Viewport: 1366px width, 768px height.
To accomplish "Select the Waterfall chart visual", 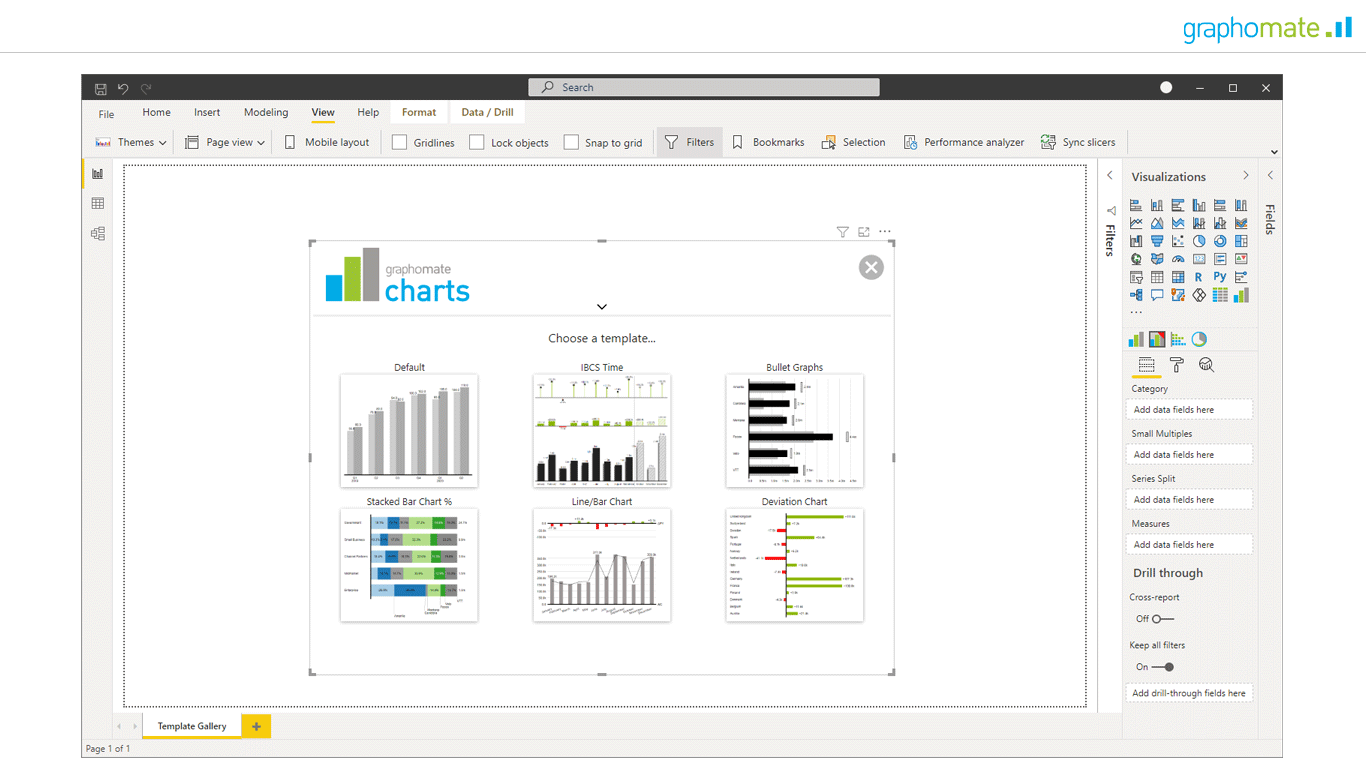I will click(1136, 241).
